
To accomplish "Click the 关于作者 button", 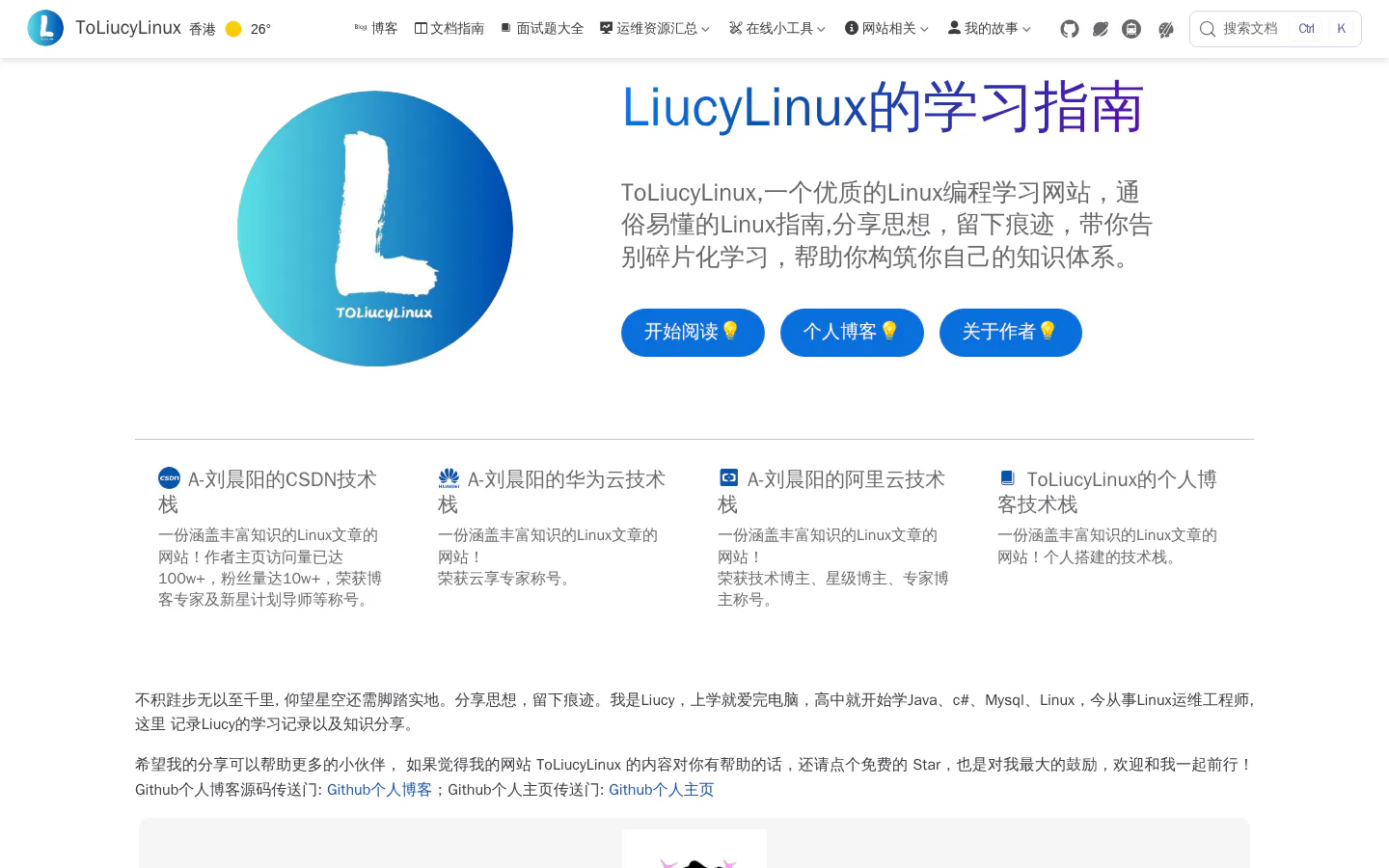I will coord(1011,333).
